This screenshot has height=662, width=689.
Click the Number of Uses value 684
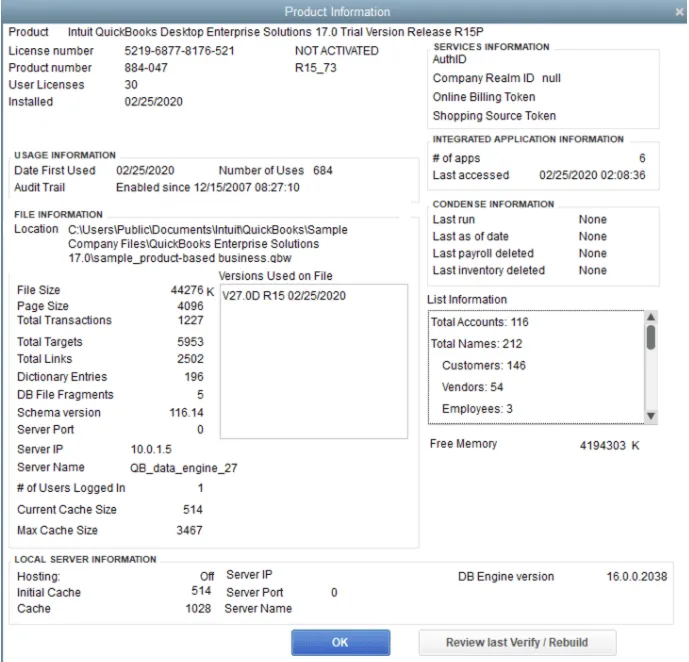coord(323,170)
